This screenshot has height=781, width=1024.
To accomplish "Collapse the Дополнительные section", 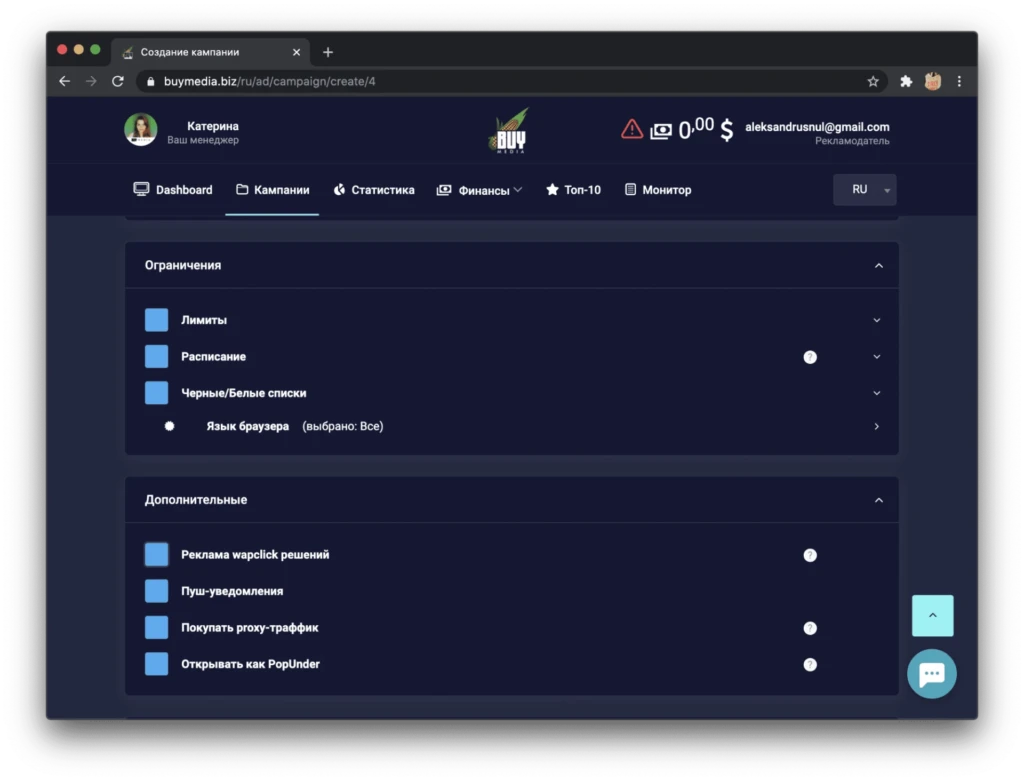I will [878, 500].
